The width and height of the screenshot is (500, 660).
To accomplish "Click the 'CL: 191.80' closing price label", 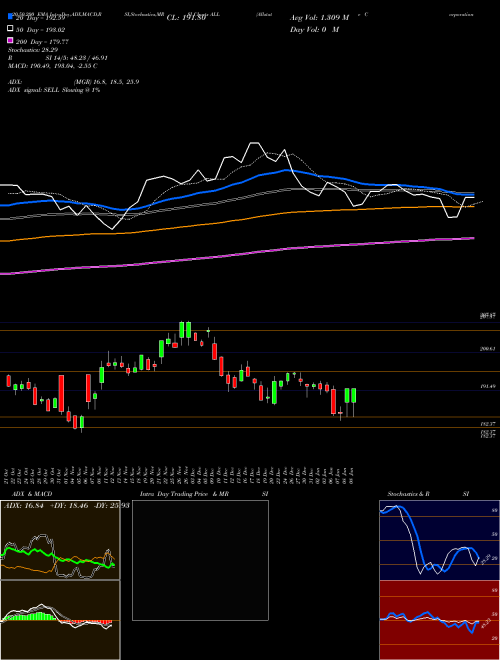I will point(186,18).
